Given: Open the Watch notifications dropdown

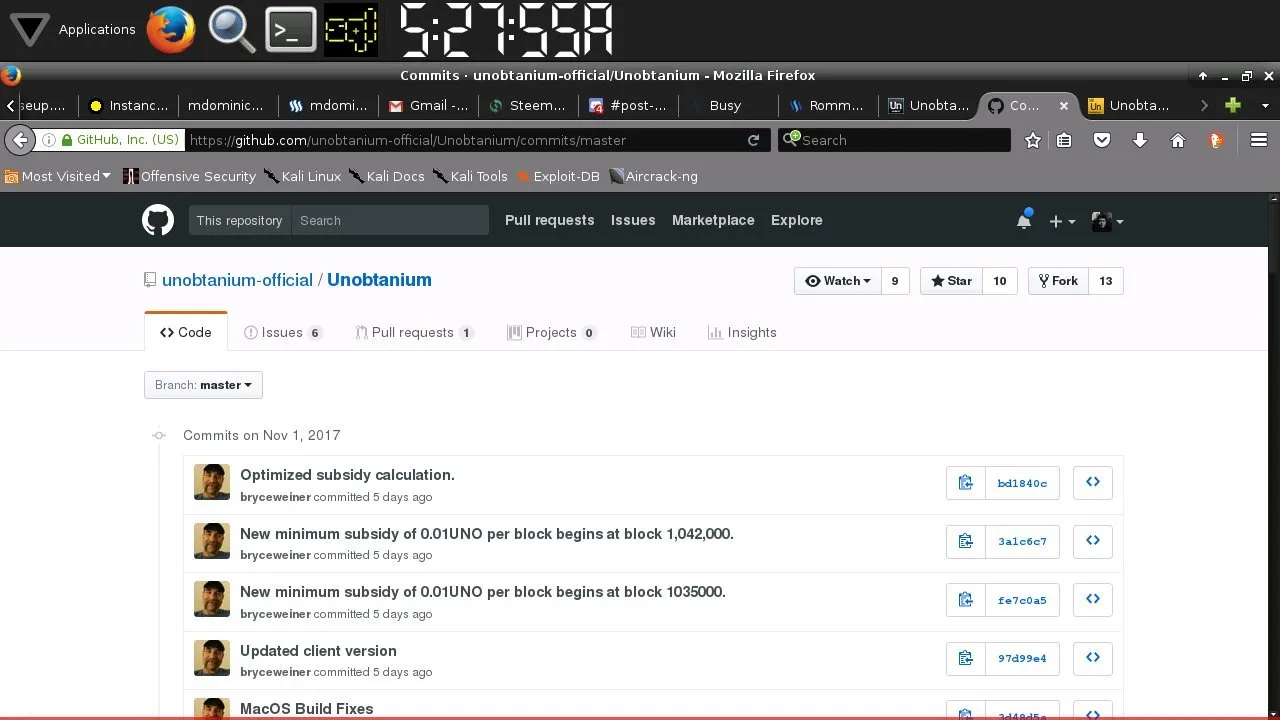Looking at the screenshot, I should [x=837, y=281].
